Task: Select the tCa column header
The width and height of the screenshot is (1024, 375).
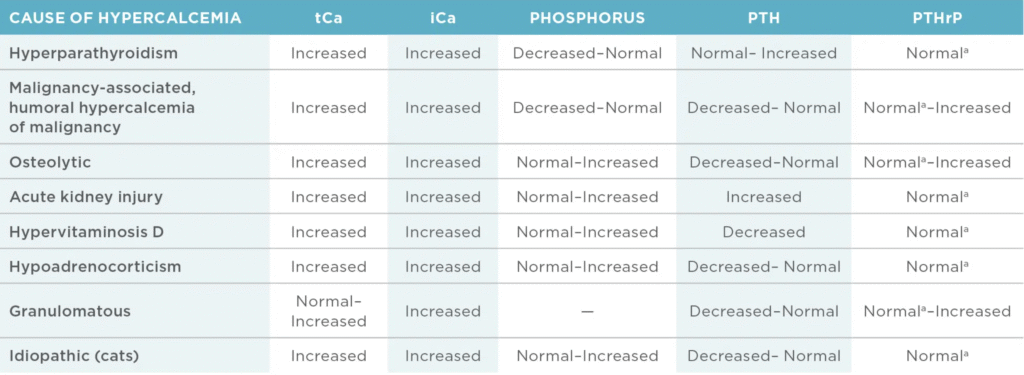Action: [x=328, y=18]
